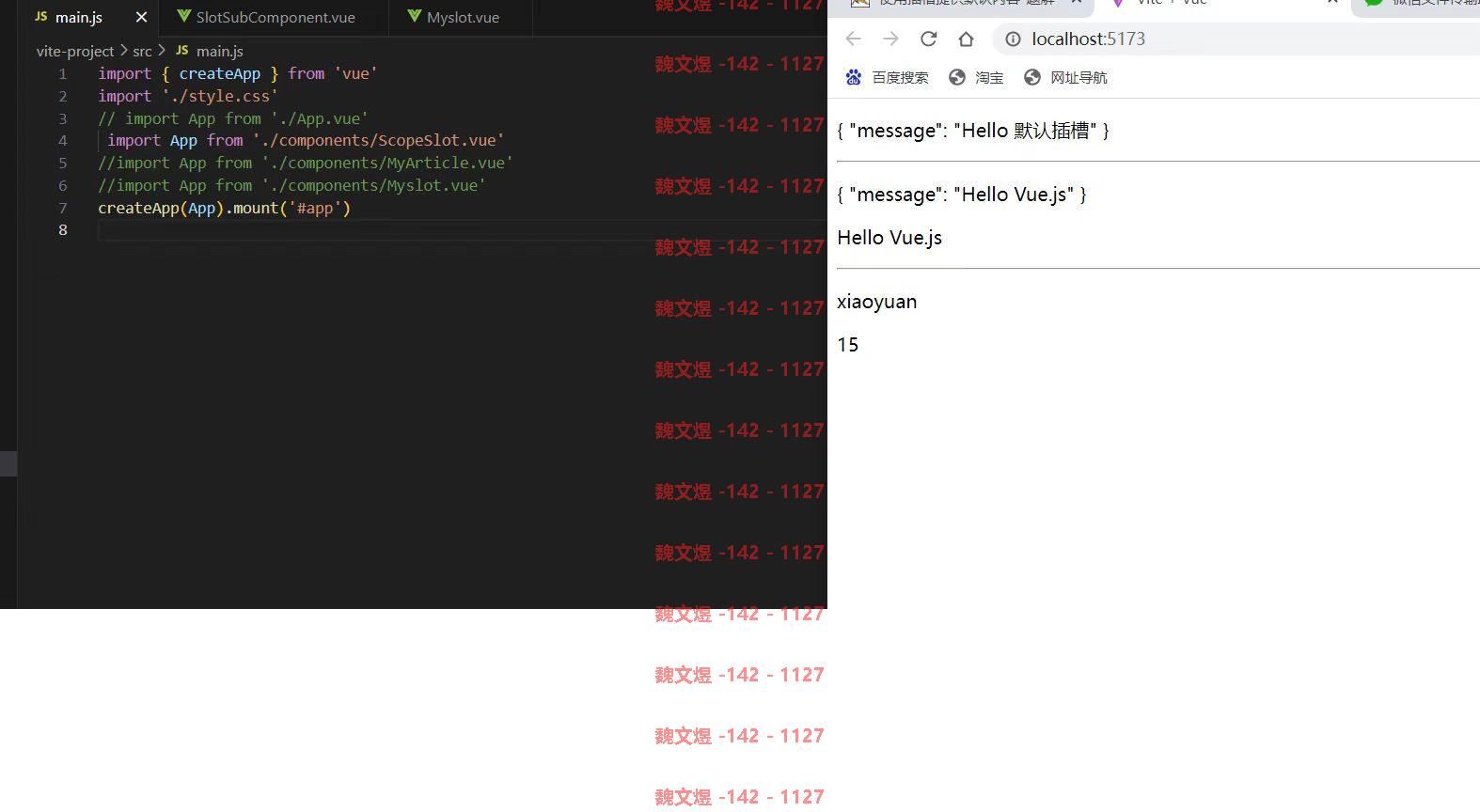Click line number 1 in the editor

(63, 74)
